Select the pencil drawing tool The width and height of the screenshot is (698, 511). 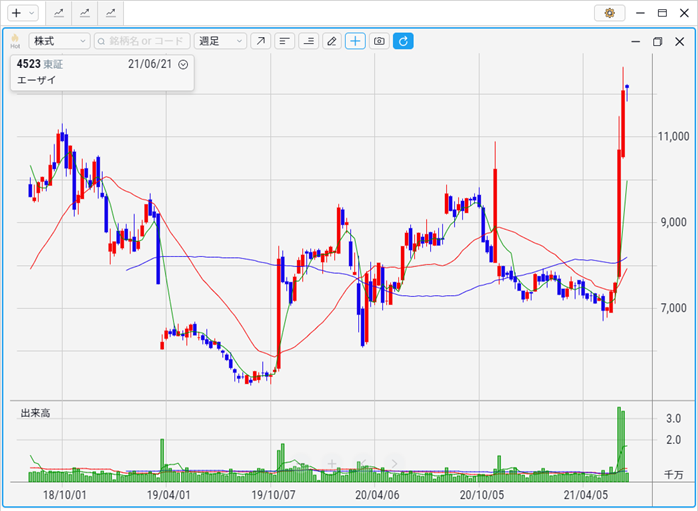tap(332, 41)
